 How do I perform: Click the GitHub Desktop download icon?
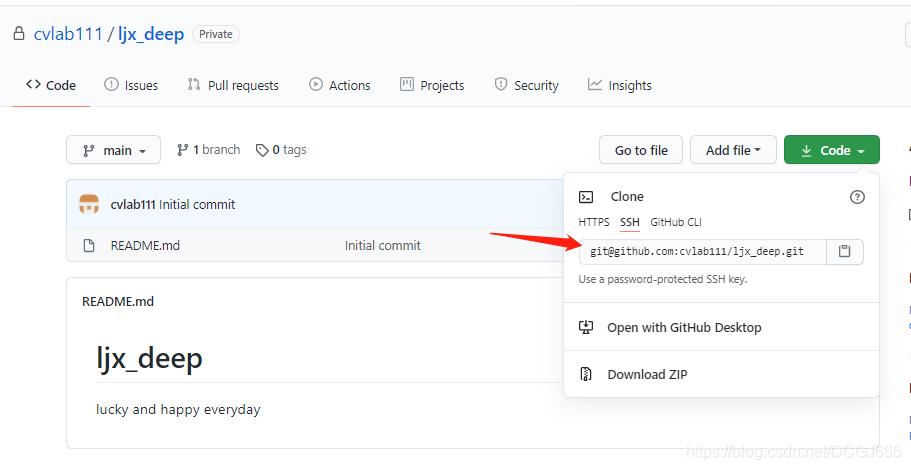586,327
